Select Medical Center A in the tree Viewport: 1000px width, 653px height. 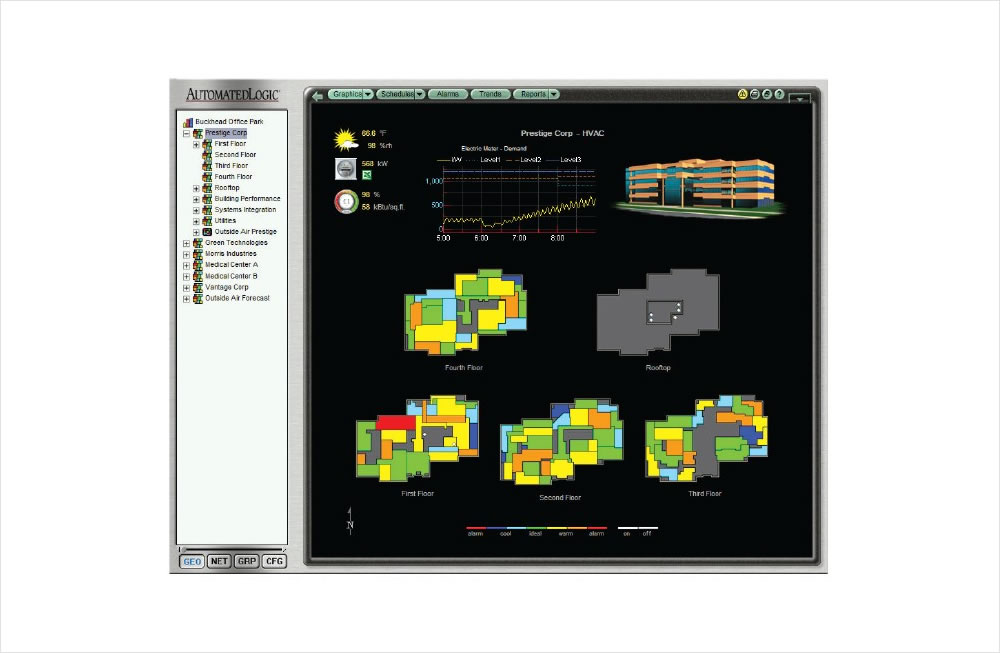232,265
